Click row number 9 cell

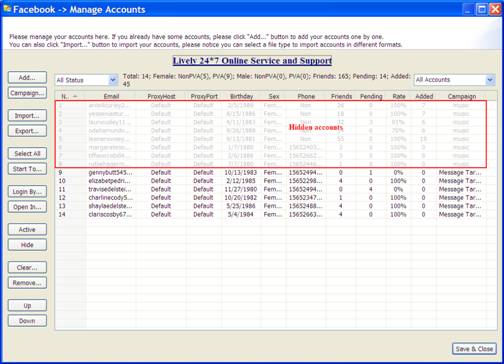[60, 173]
